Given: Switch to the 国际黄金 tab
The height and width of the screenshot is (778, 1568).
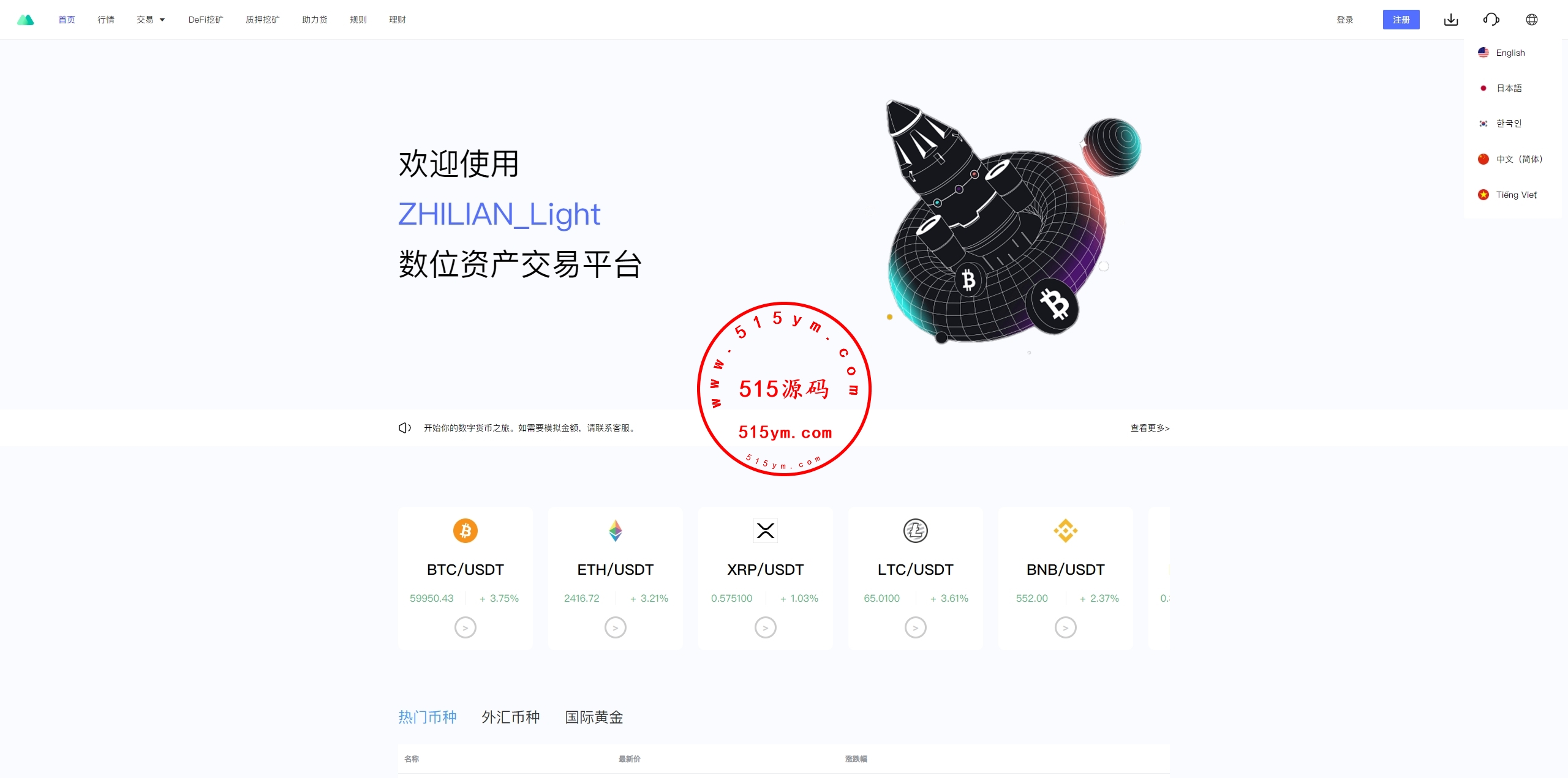Looking at the screenshot, I should tap(594, 717).
